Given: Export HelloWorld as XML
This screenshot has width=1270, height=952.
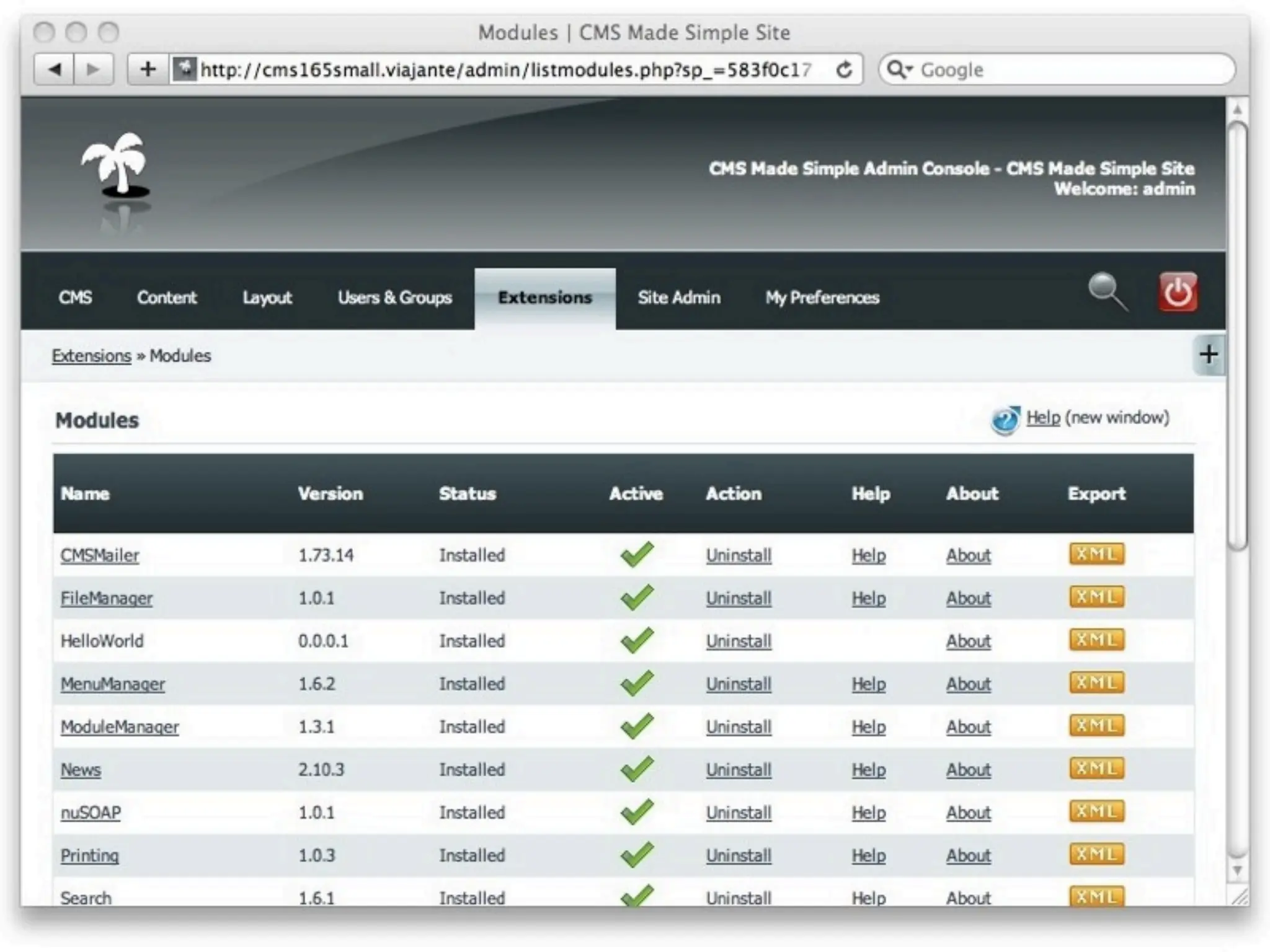Looking at the screenshot, I should 1096,640.
